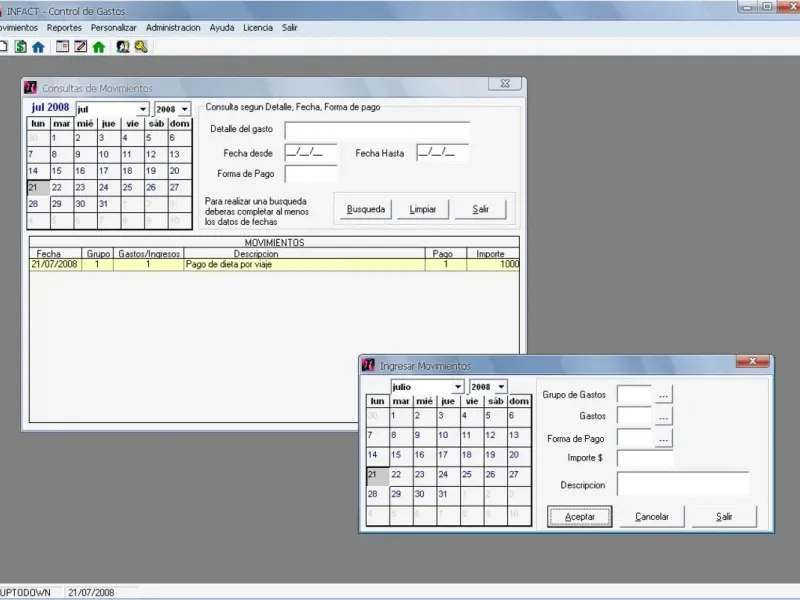Click Salir button in Ingresar Movimientos
800x600 pixels.
tap(724, 516)
